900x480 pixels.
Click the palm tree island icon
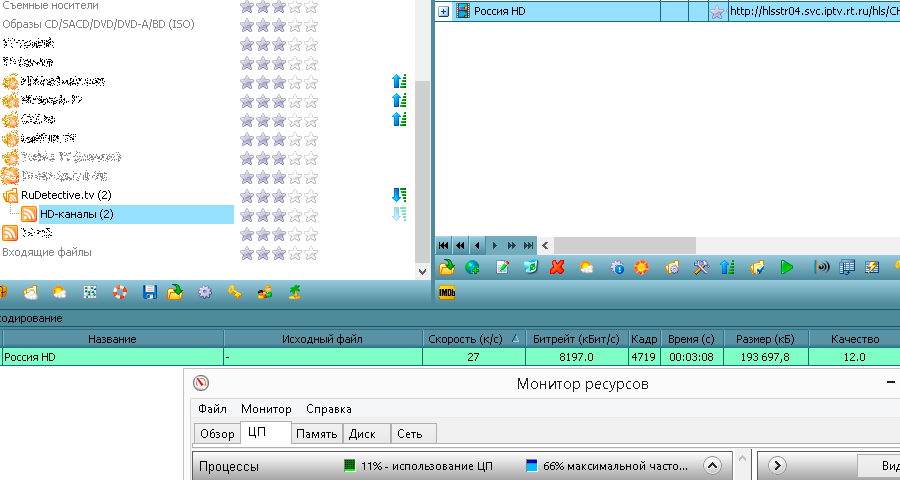[x=295, y=293]
